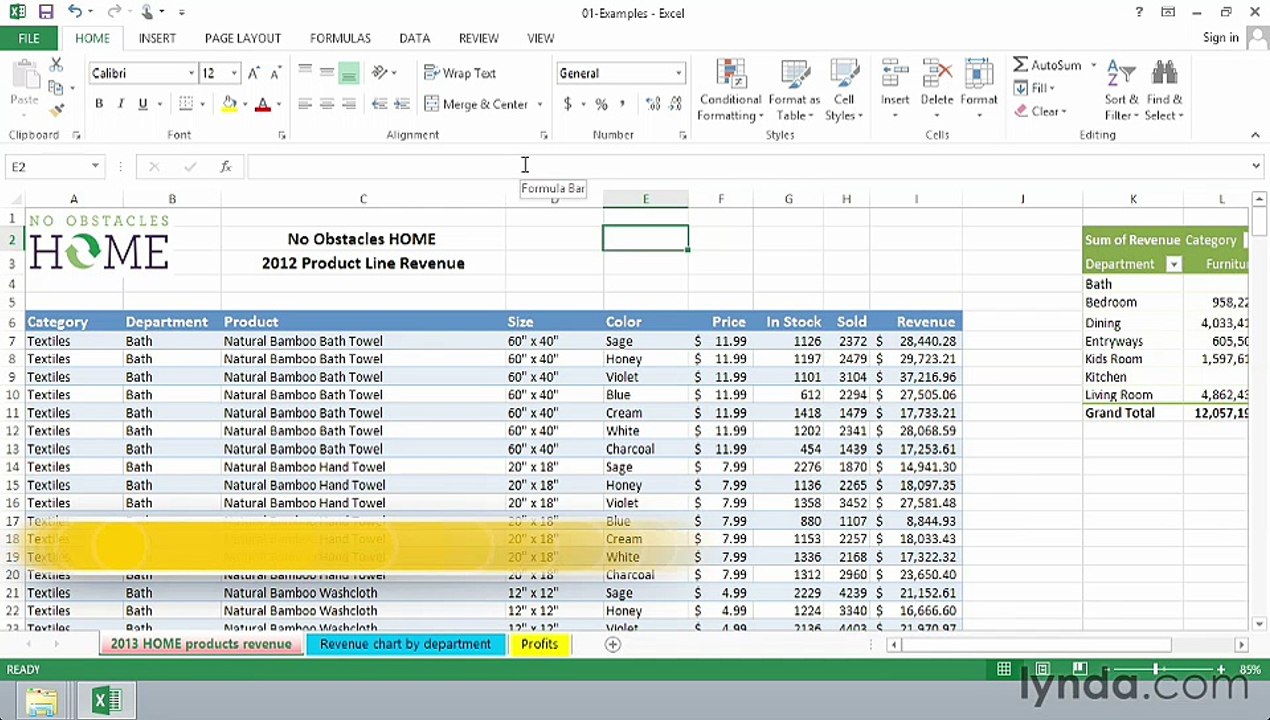The image size is (1270, 720).
Task: Click the Excel icon in taskbar
Action: point(106,701)
